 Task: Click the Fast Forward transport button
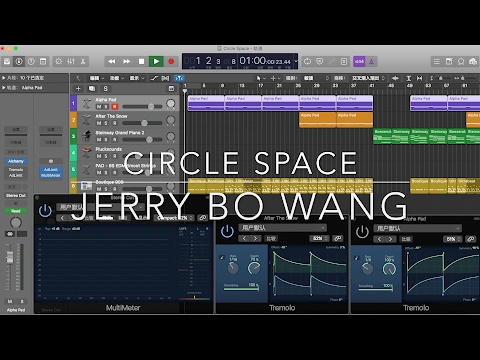tap(127, 61)
